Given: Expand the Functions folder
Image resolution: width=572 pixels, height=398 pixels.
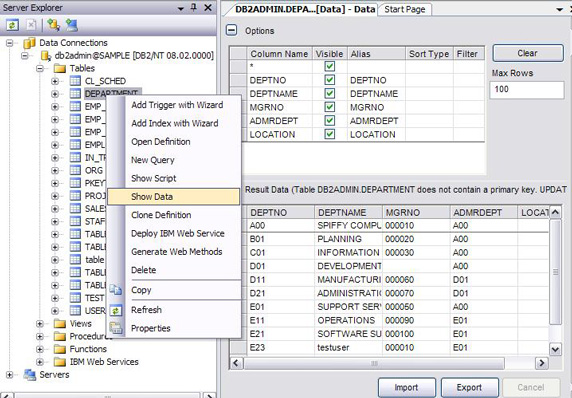Looking at the screenshot, I should [x=40, y=349].
